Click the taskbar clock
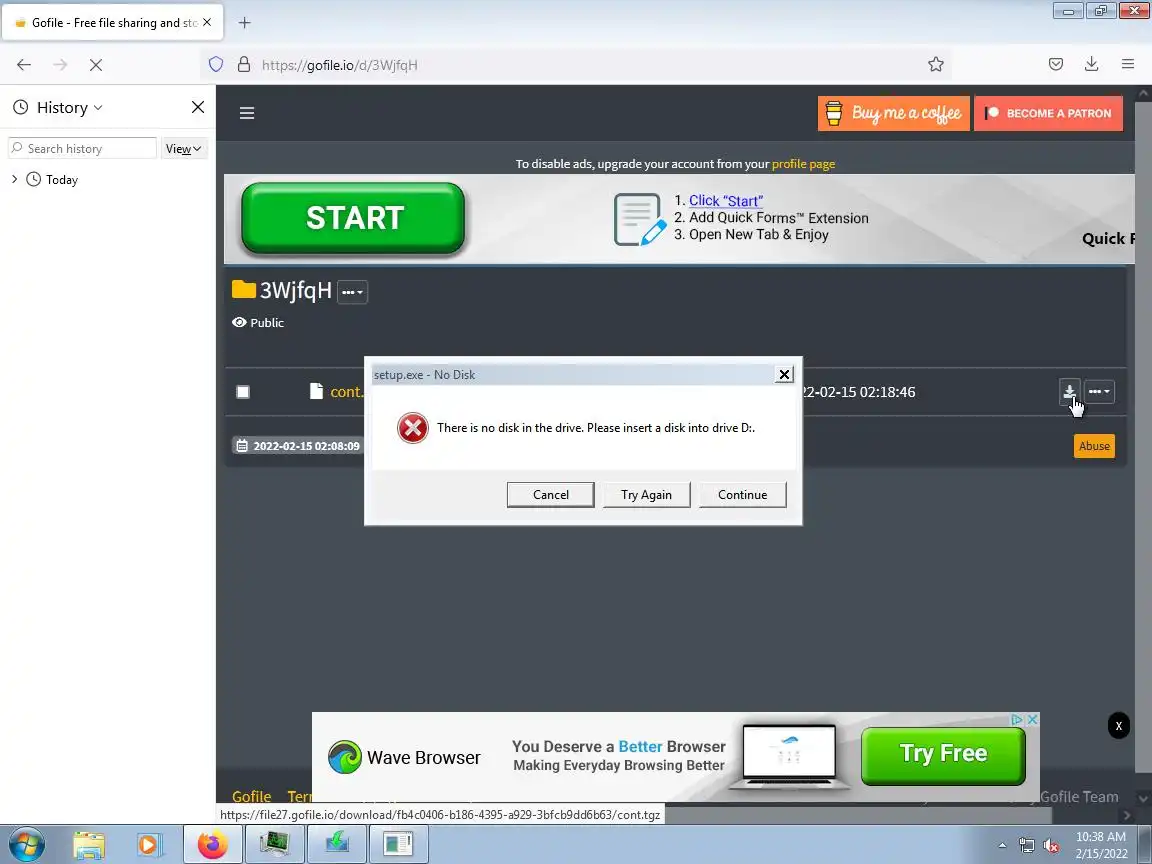Image resolution: width=1152 pixels, height=864 pixels. tap(1101, 845)
